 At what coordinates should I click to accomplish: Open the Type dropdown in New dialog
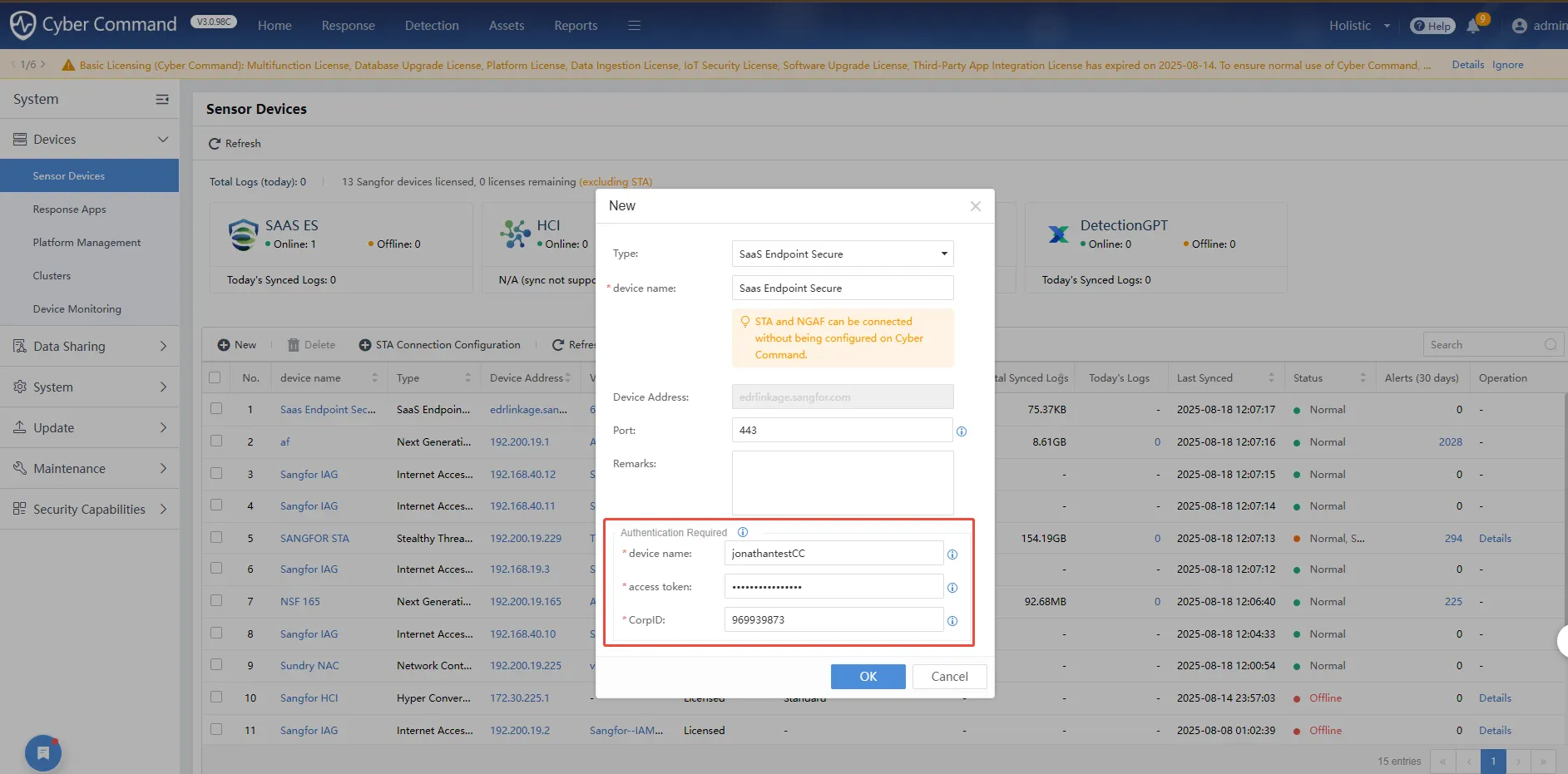click(842, 254)
